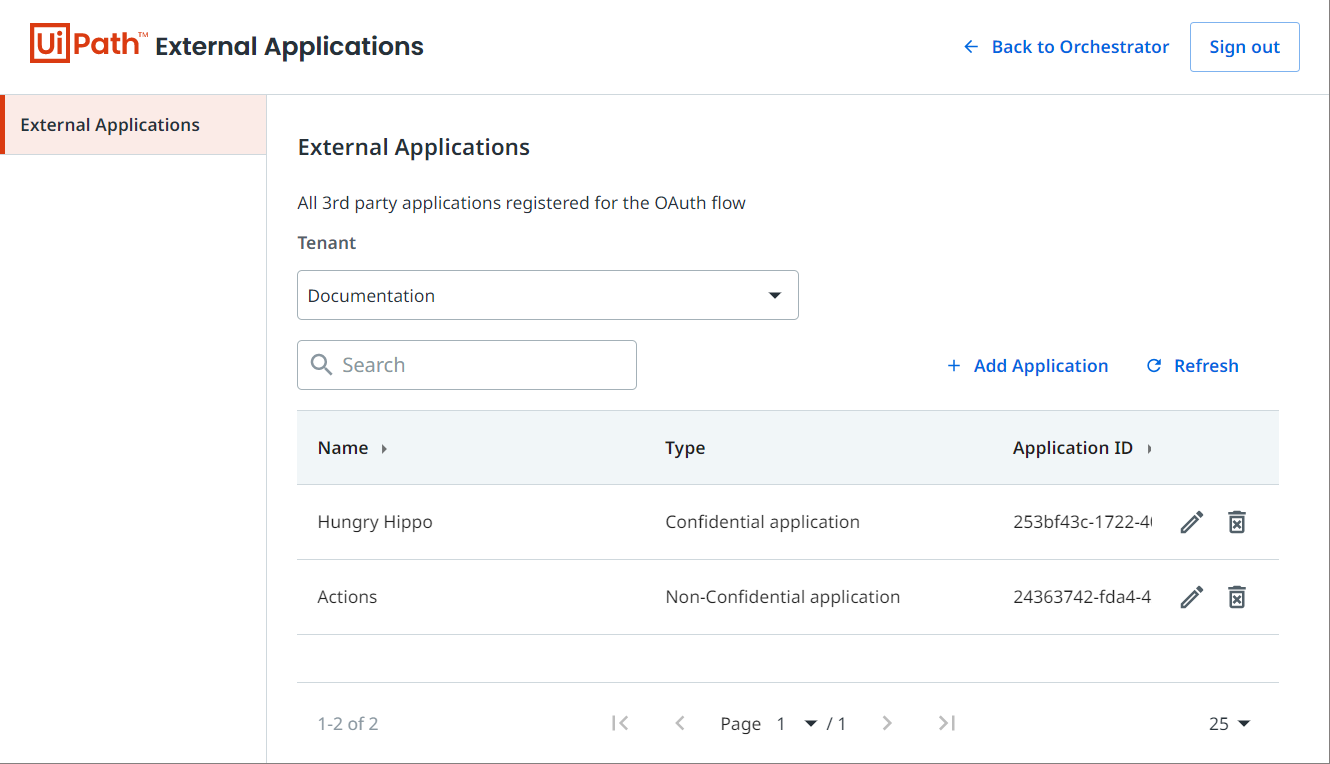Image resolution: width=1330 pixels, height=764 pixels.
Task: Go to next page arrow
Action: (x=887, y=723)
